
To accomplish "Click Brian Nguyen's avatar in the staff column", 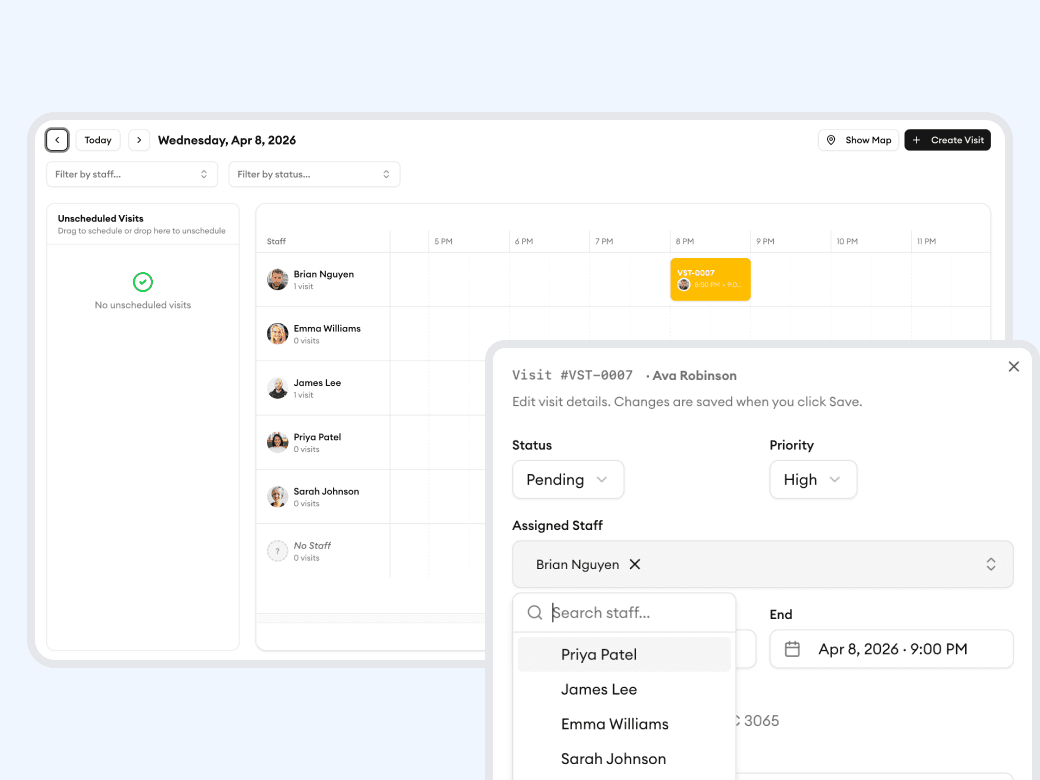I will pos(277,279).
